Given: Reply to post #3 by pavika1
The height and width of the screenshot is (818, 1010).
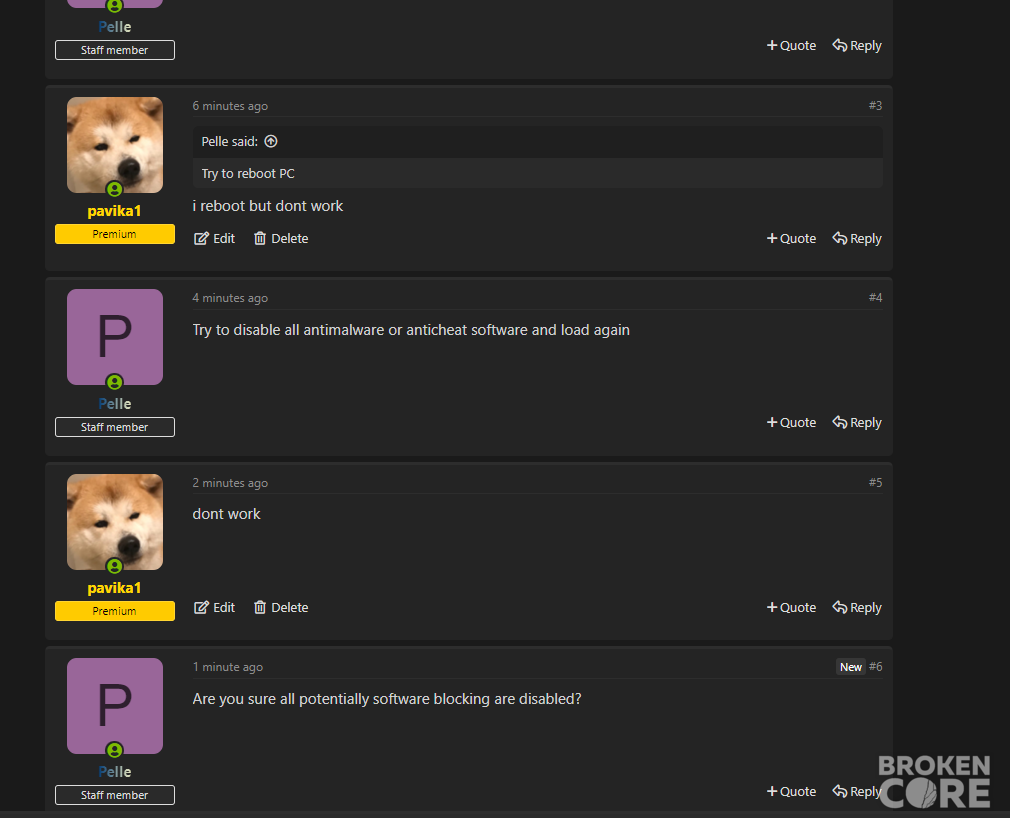Looking at the screenshot, I should click(x=857, y=238).
